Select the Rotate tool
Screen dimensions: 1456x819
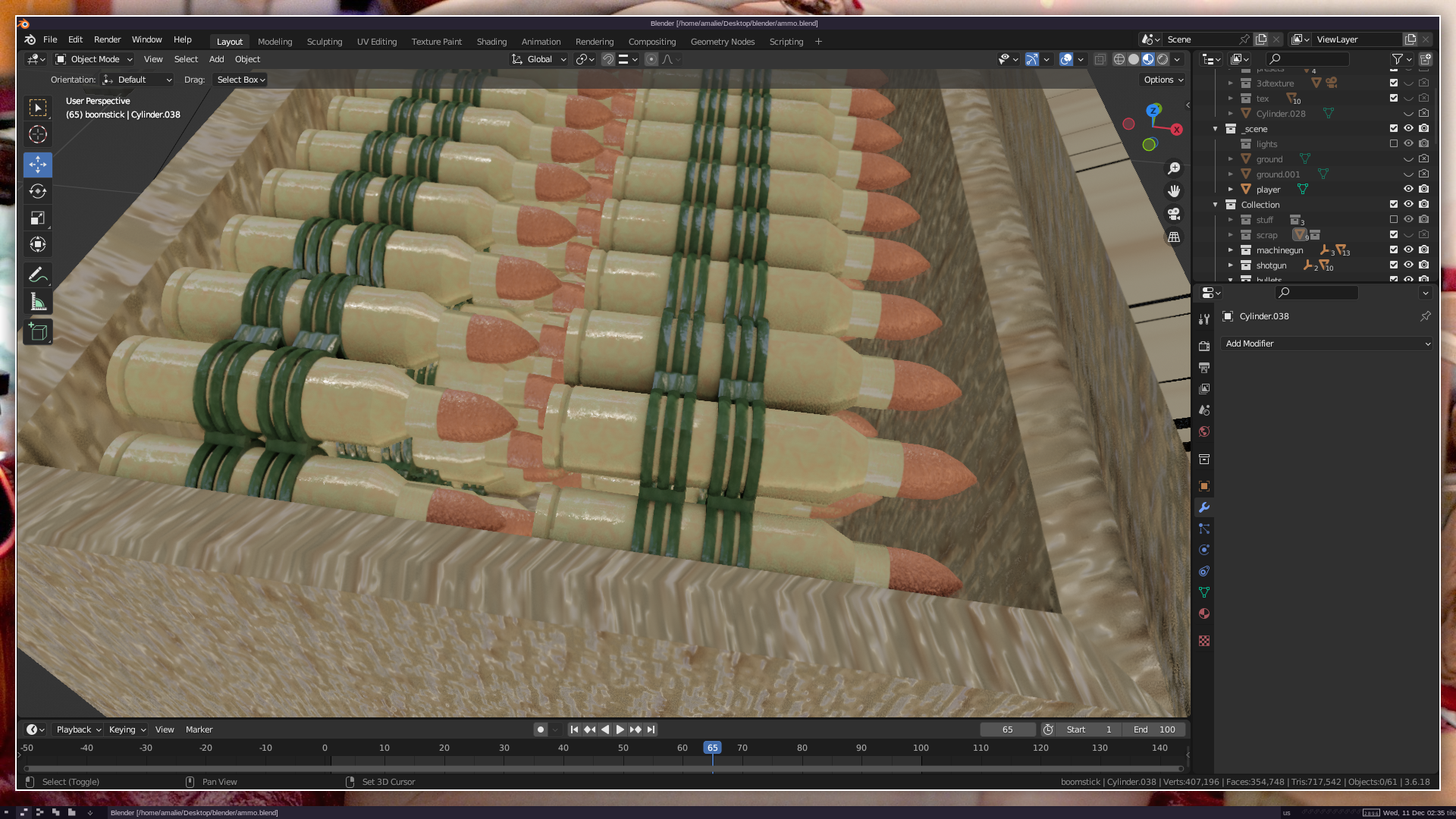38,191
